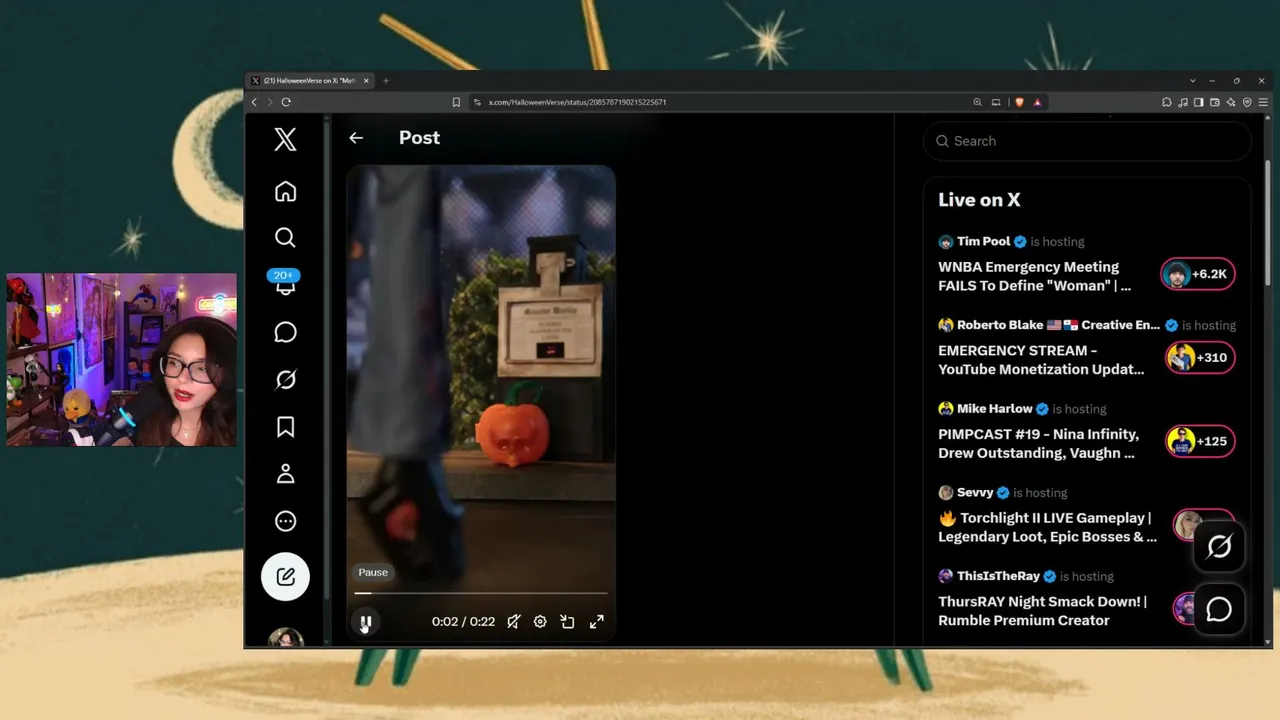Image resolution: width=1280 pixels, height=720 pixels.
Task: Open Profile icon in sidebar
Action: coord(285,474)
